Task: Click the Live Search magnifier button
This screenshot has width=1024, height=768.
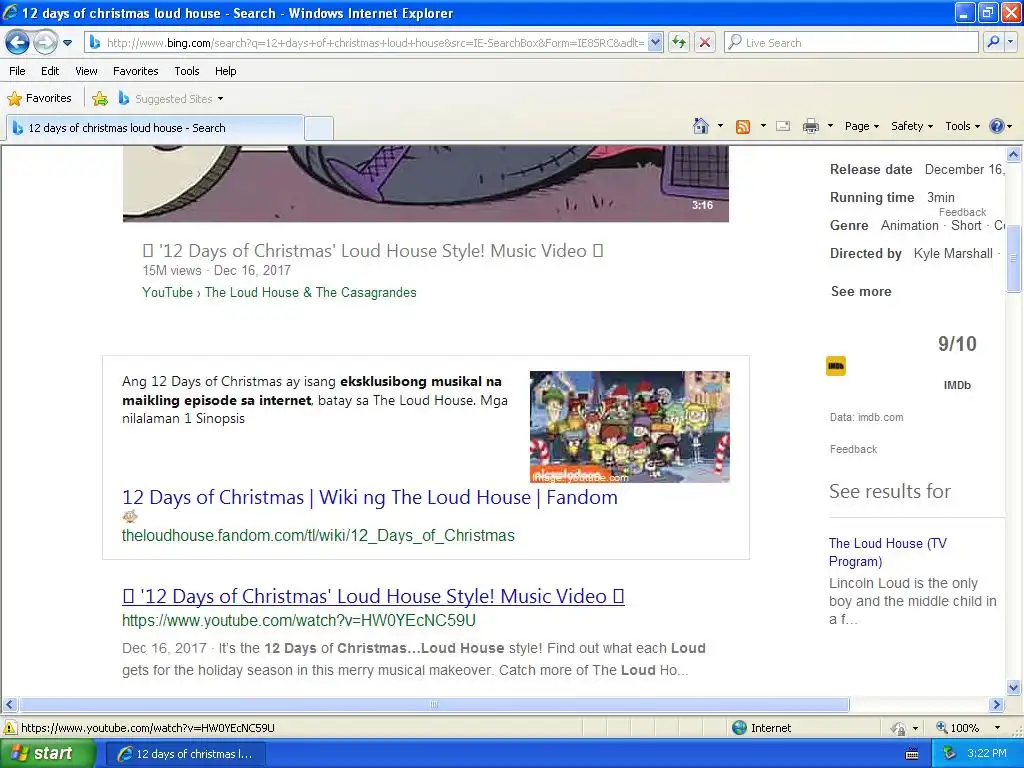Action: pyautogui.click(x=993, y=42)
